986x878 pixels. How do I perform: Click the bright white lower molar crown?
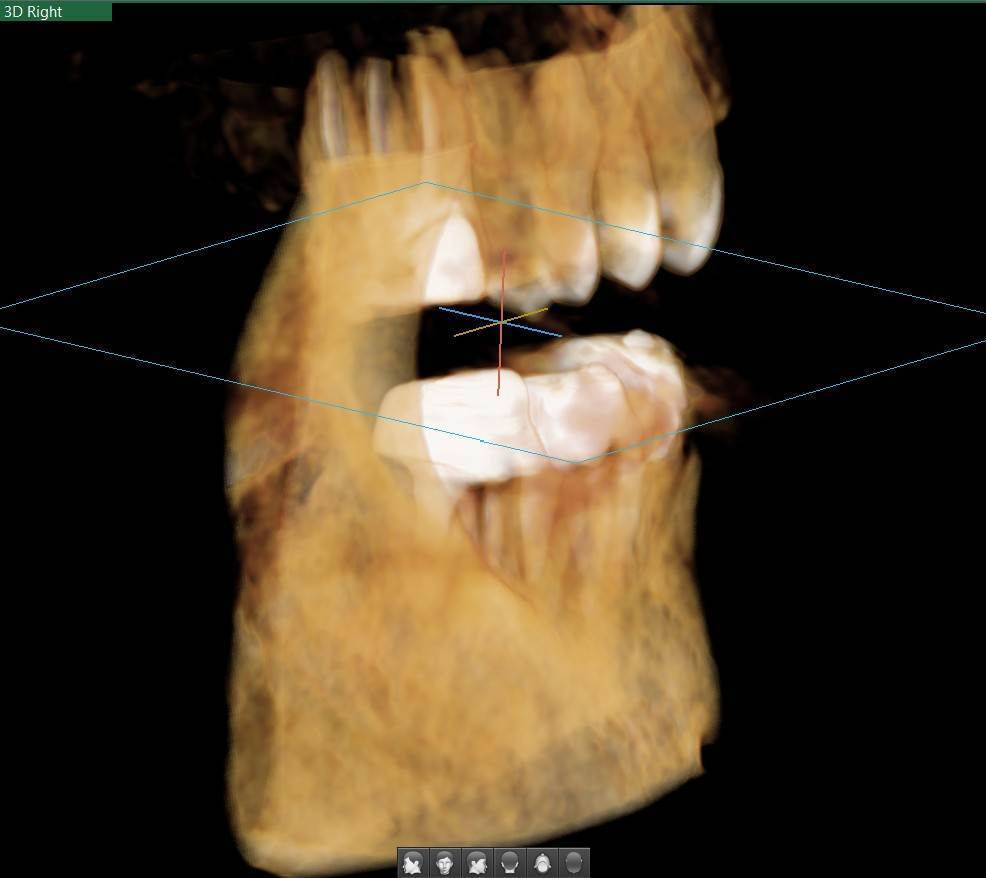click(x=462, y=425)
